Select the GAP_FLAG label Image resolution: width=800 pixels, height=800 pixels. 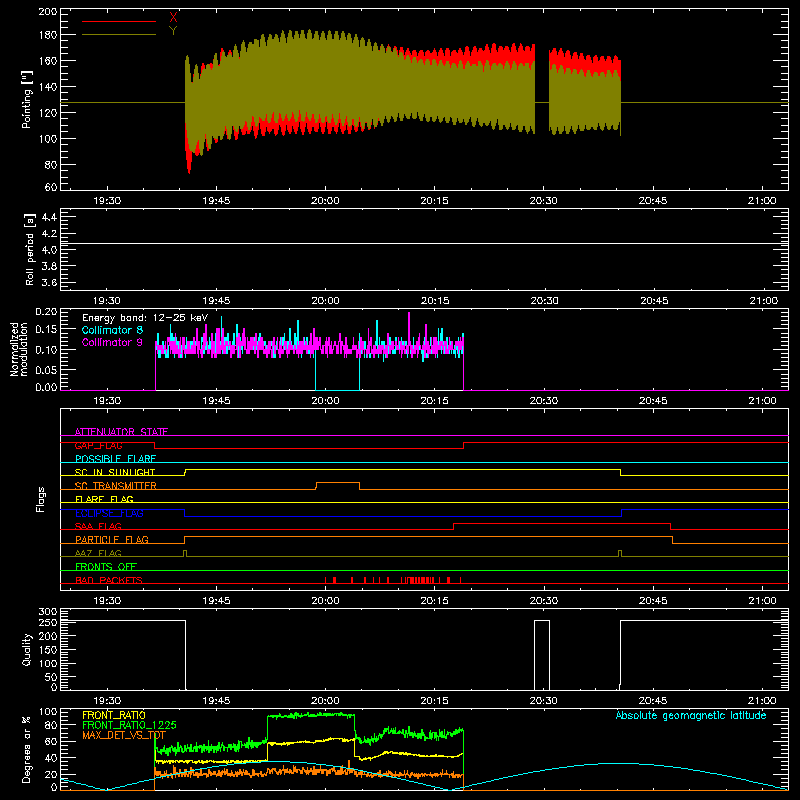click(x=99, y=445)
